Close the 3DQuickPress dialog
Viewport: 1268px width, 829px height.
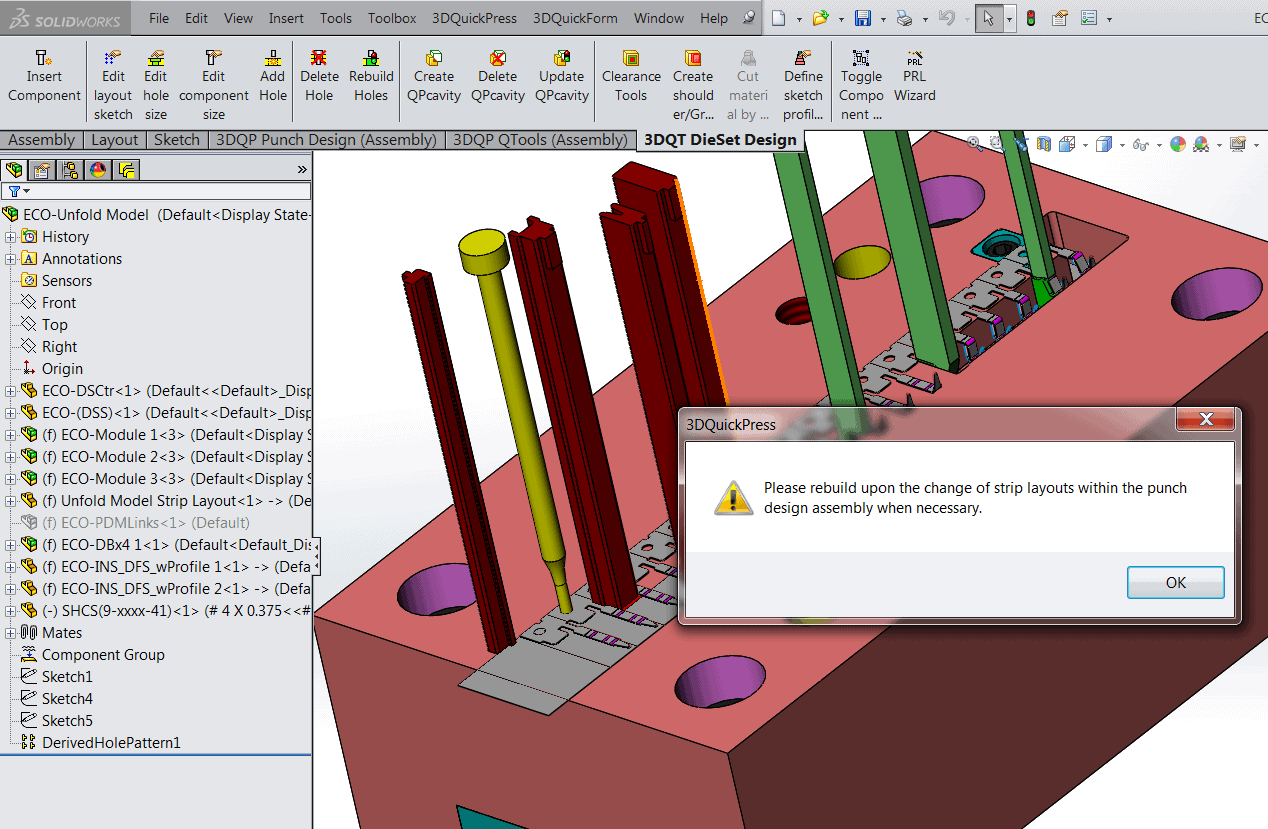click(x=1205, y=420)
